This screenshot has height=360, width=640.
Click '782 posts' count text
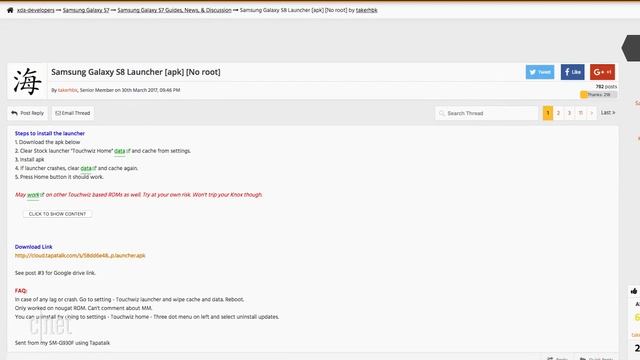point(606,87)
